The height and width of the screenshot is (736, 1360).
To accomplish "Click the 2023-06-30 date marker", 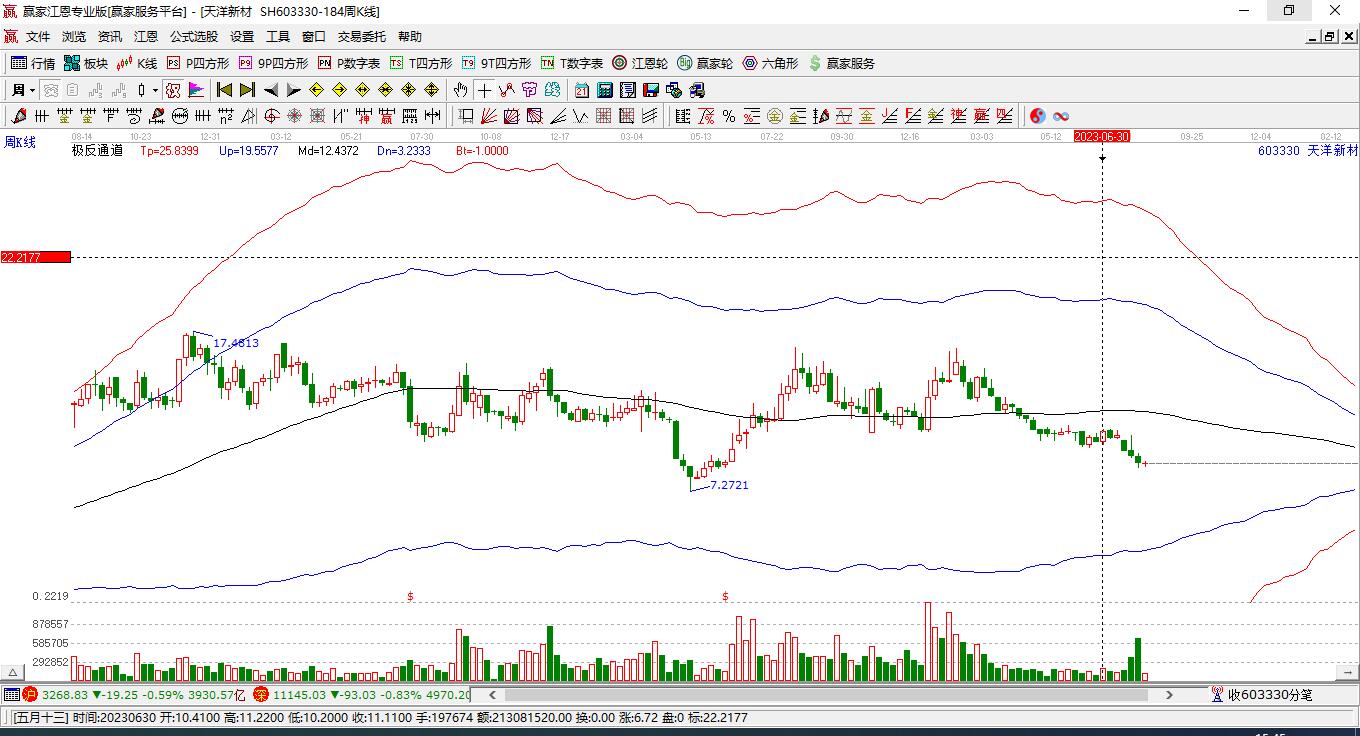I will click(x=1101, y=136).
